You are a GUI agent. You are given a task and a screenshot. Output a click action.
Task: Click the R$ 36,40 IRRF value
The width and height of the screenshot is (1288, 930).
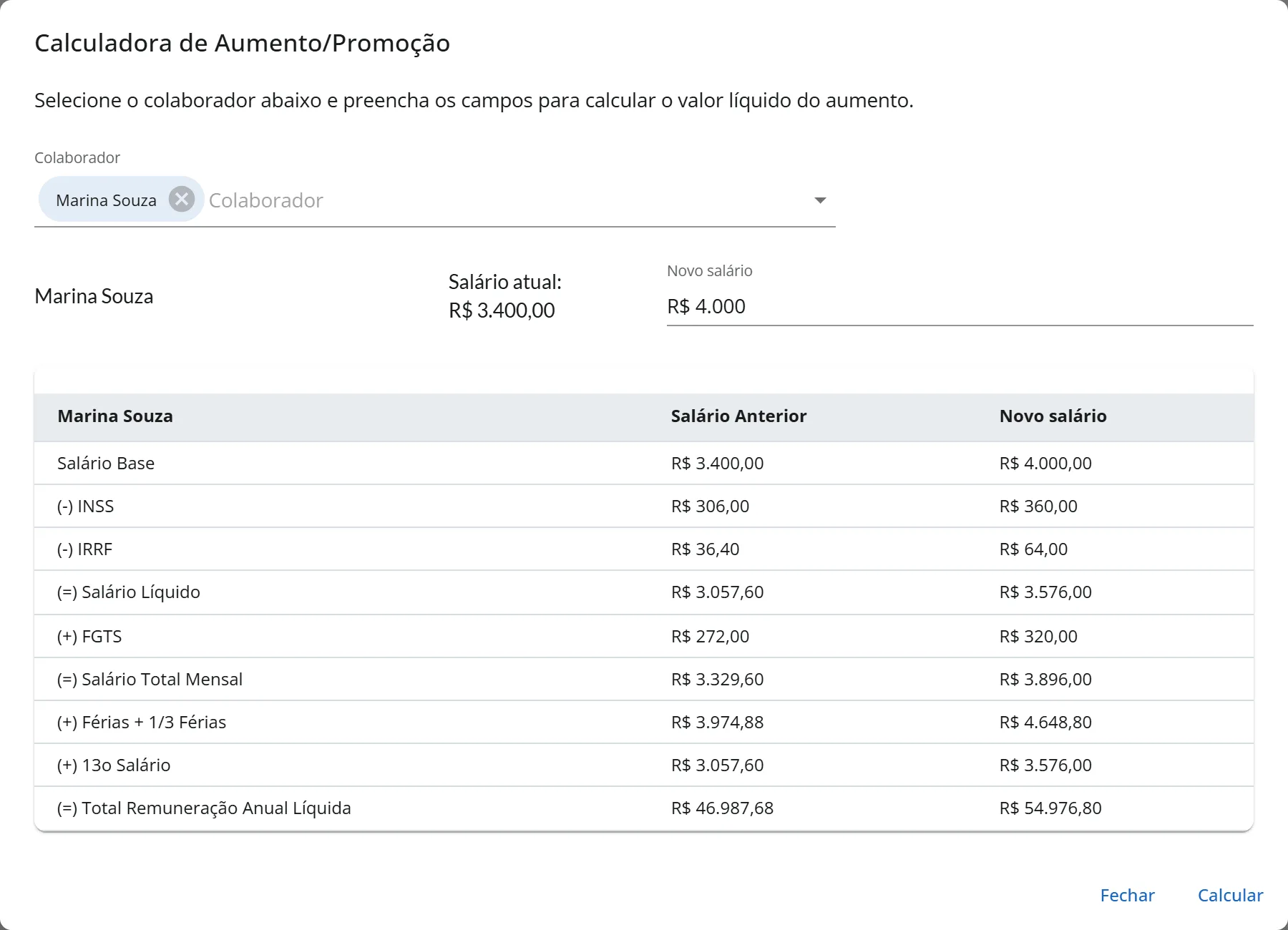pos(705,549)
